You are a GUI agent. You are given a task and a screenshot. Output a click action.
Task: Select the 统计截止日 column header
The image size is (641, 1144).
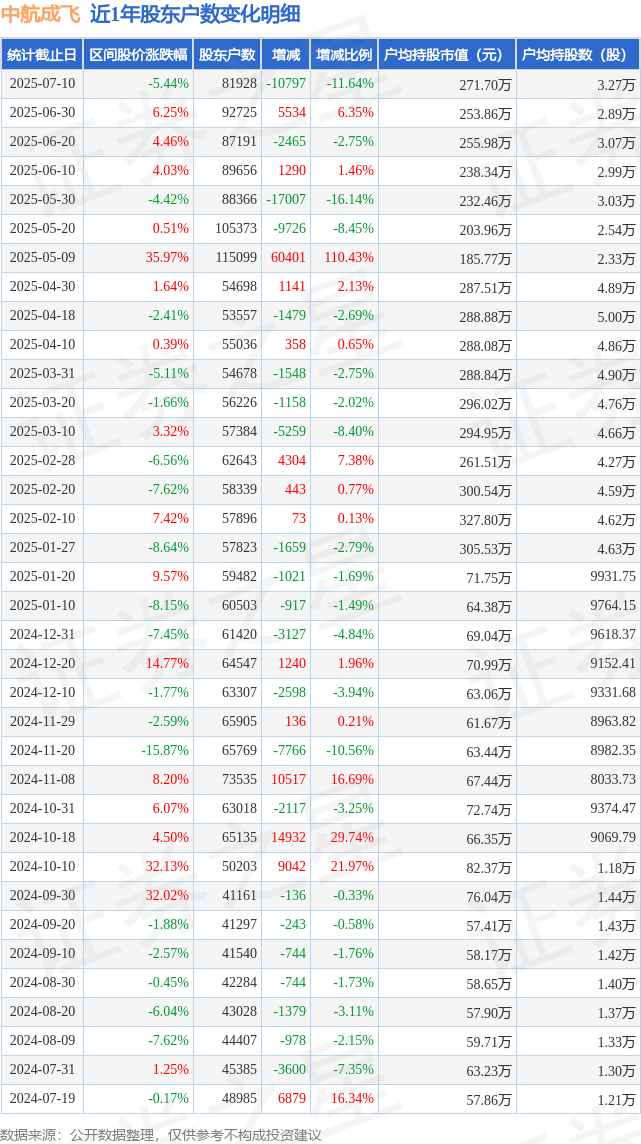click(41, 55)
